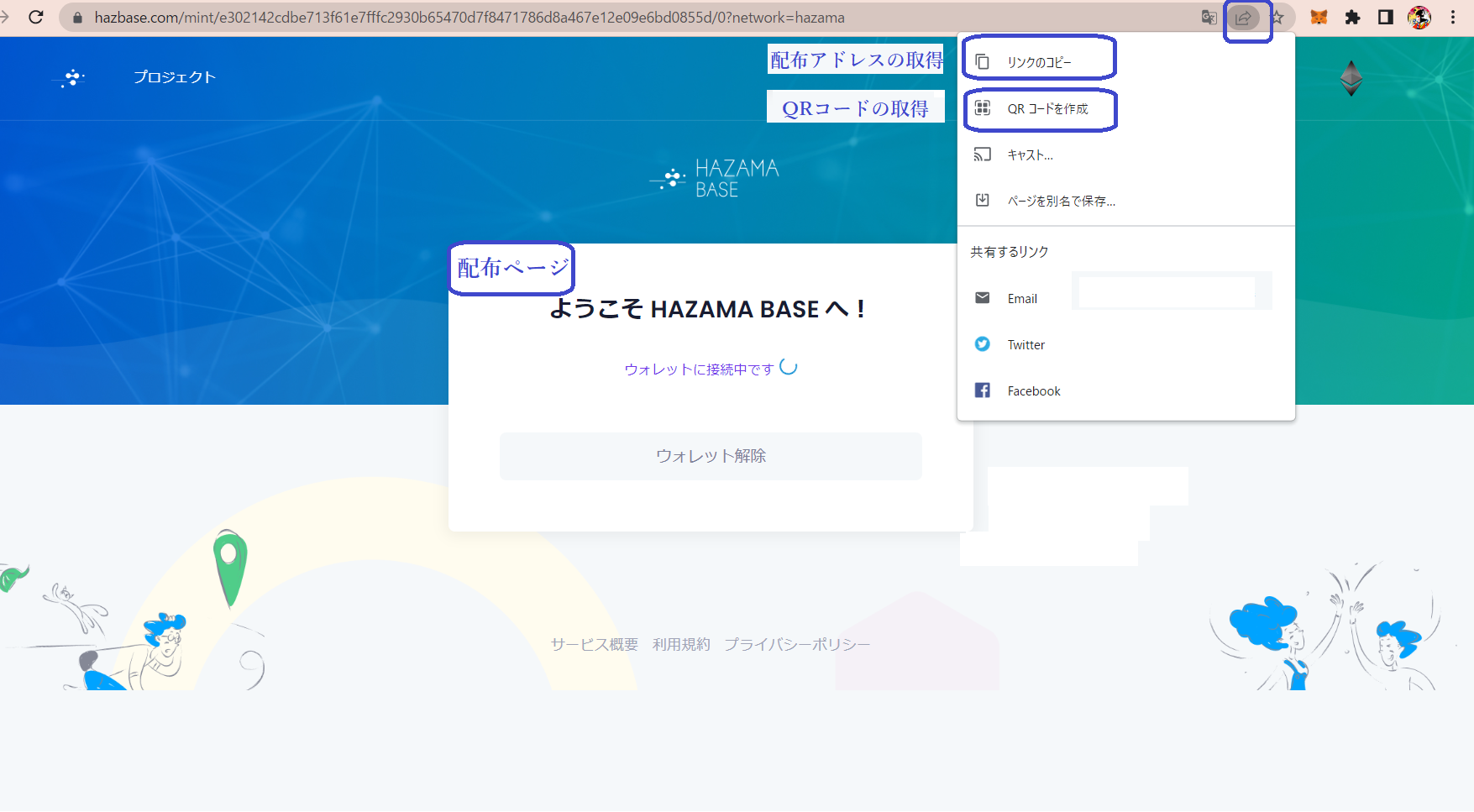Click the cast screen icon

click(982, 155)
